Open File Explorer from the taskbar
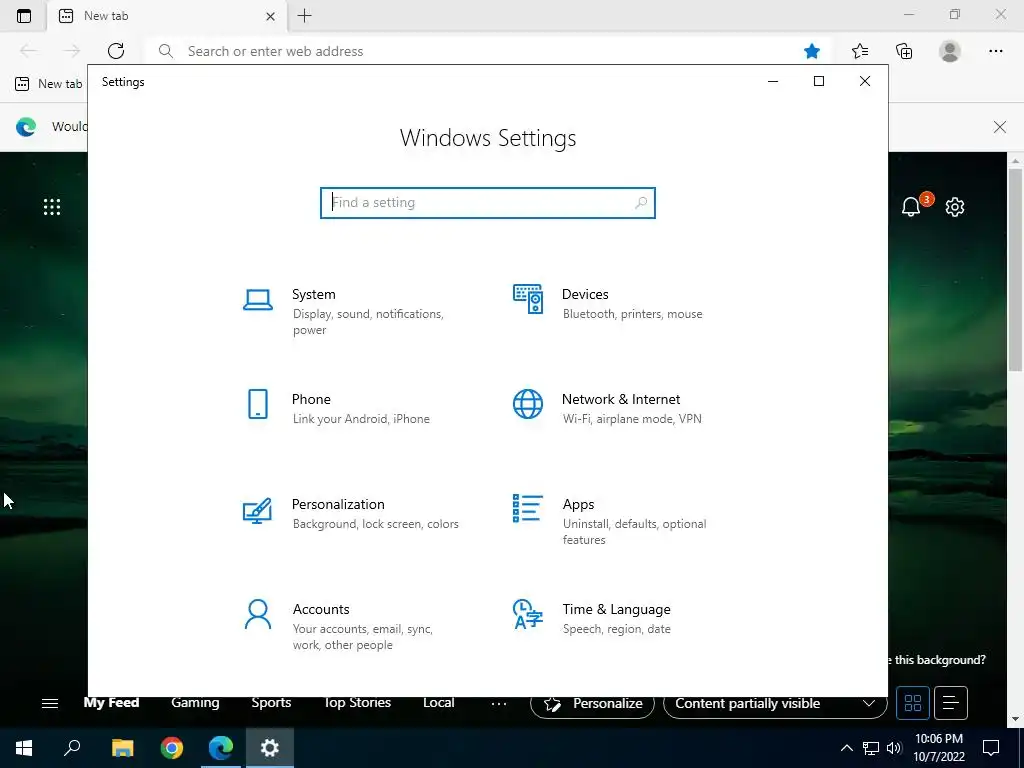1024x768 pixels. 122,748
